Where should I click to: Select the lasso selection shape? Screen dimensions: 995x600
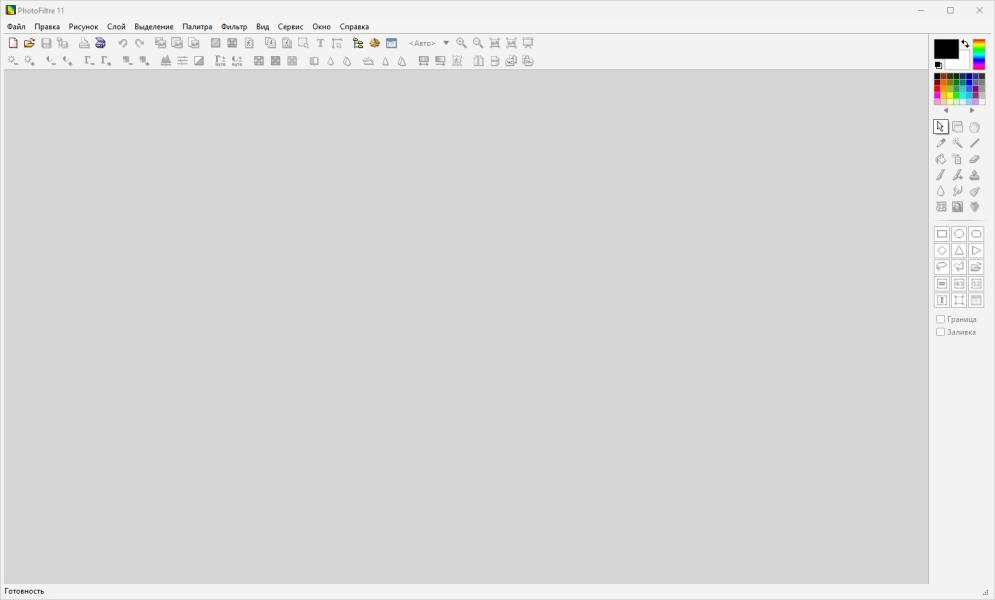coord(942,266)
